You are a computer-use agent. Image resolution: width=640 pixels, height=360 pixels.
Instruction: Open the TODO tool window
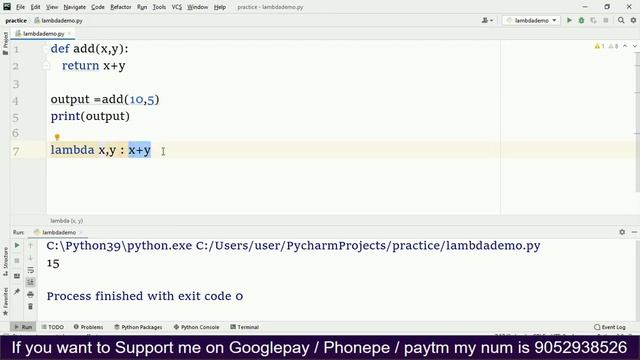pyautogui.click(x=53, y=327)
